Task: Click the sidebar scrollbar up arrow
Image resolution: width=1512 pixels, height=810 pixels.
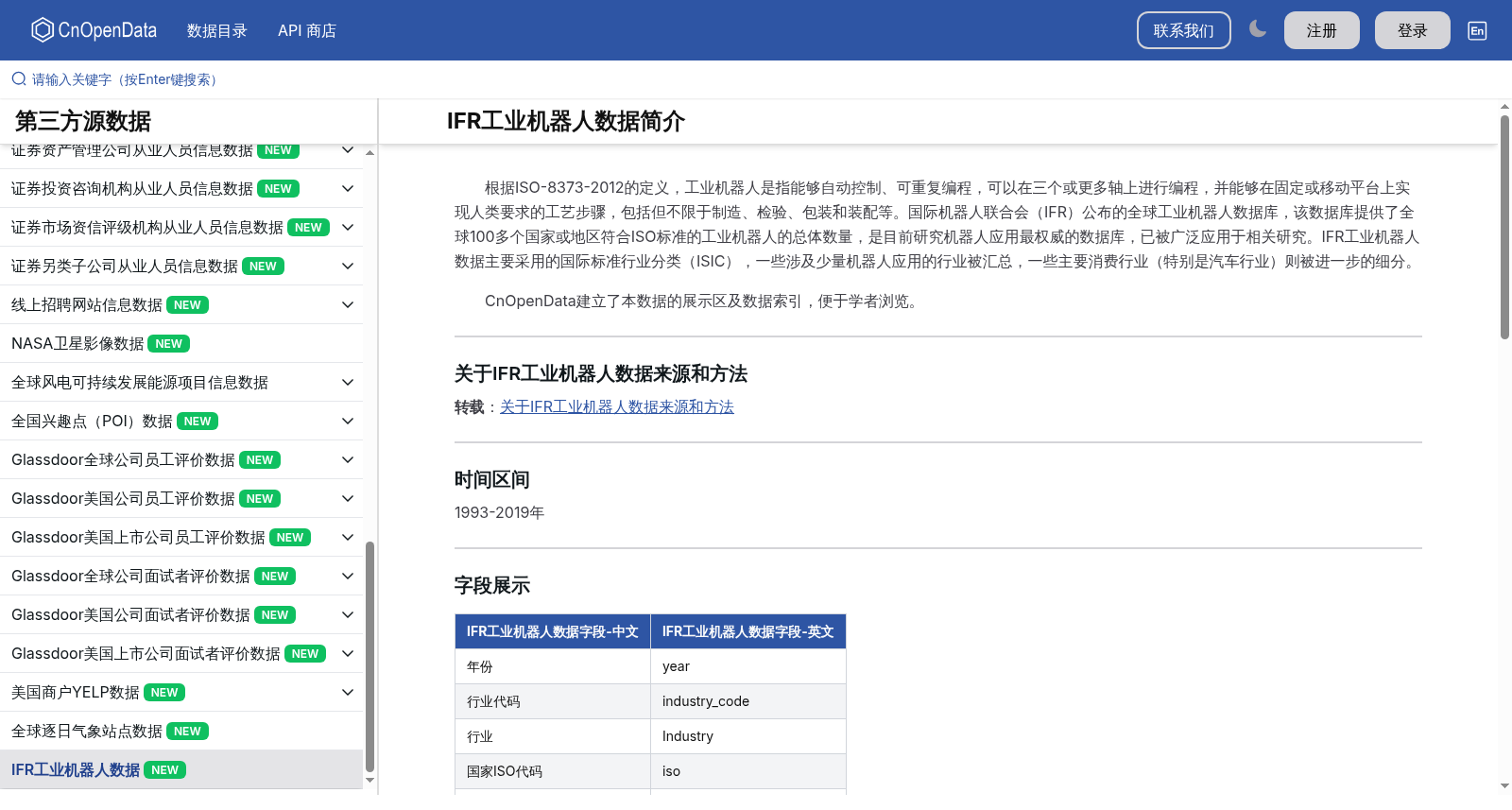Action: pos(369,152)
